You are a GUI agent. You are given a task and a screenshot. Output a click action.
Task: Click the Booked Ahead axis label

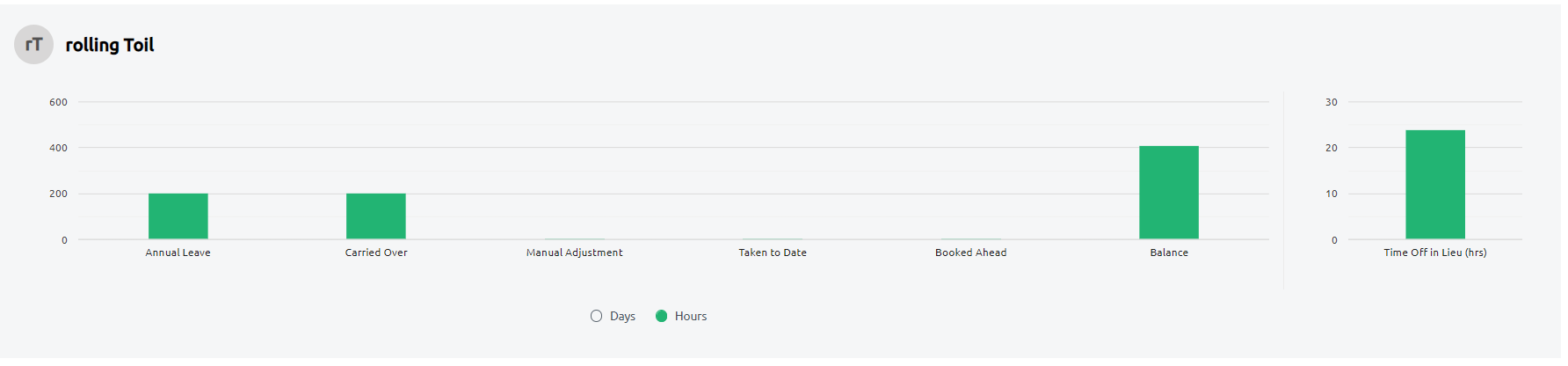pos(971,253)
